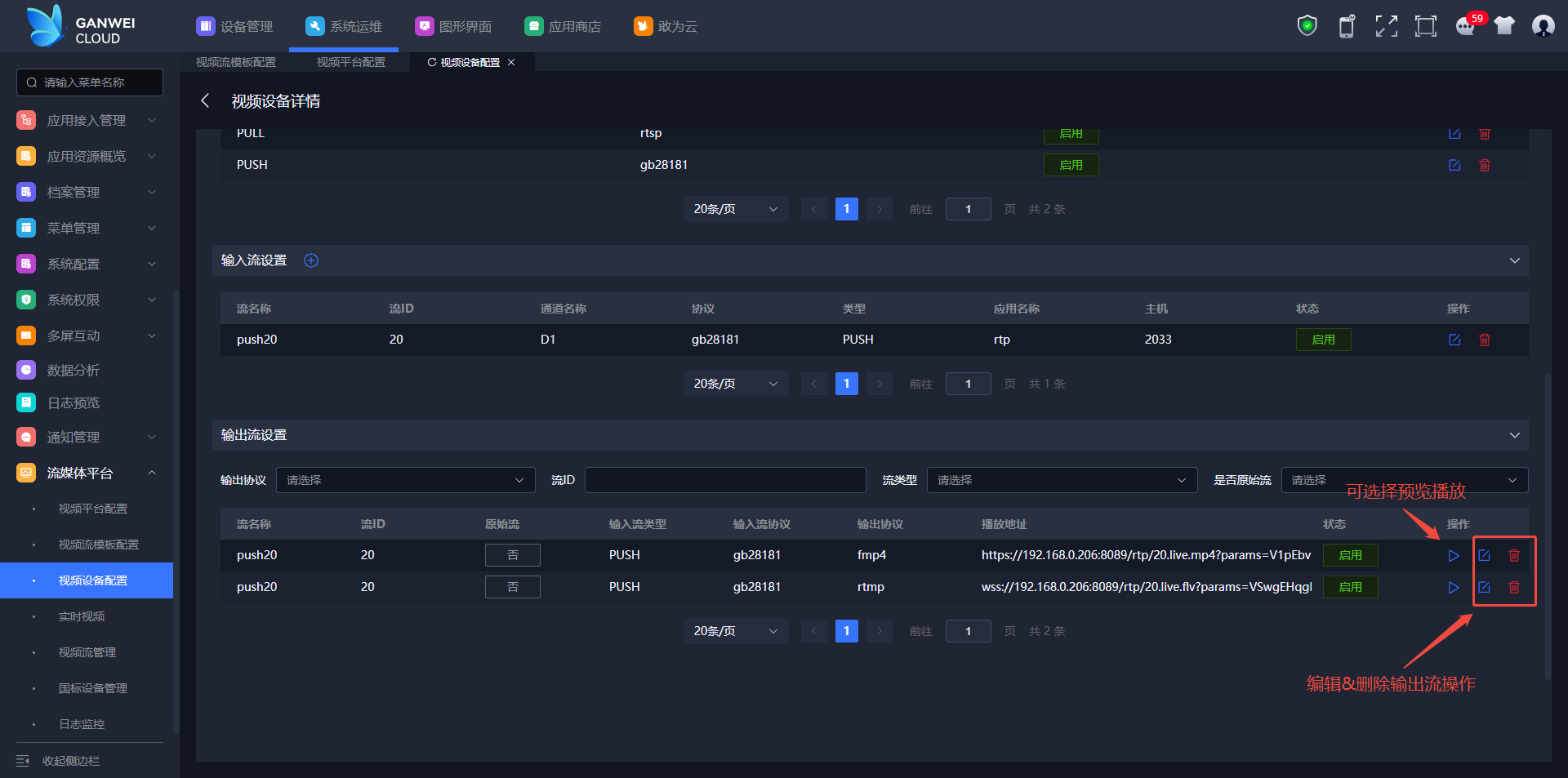Switch to the 设备管理 top menu
Viewport: 1568px width, 778px height.
click(235, 26)
